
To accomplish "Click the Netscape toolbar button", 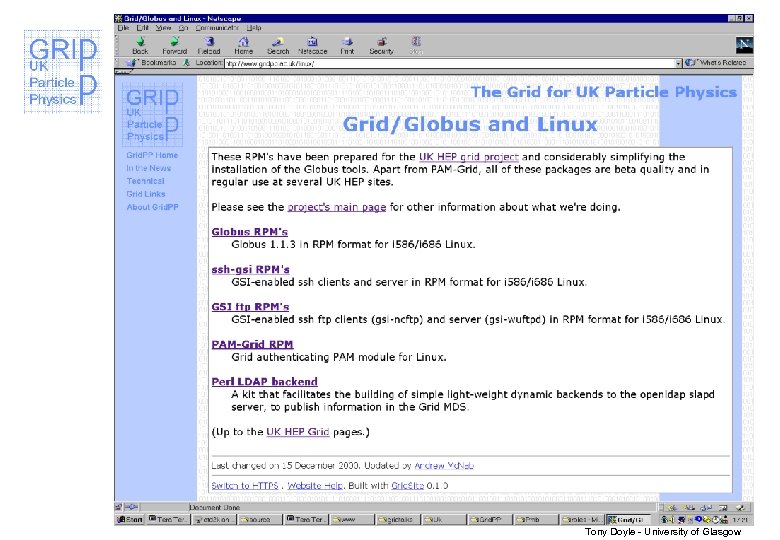I will [x=312, y=45].
